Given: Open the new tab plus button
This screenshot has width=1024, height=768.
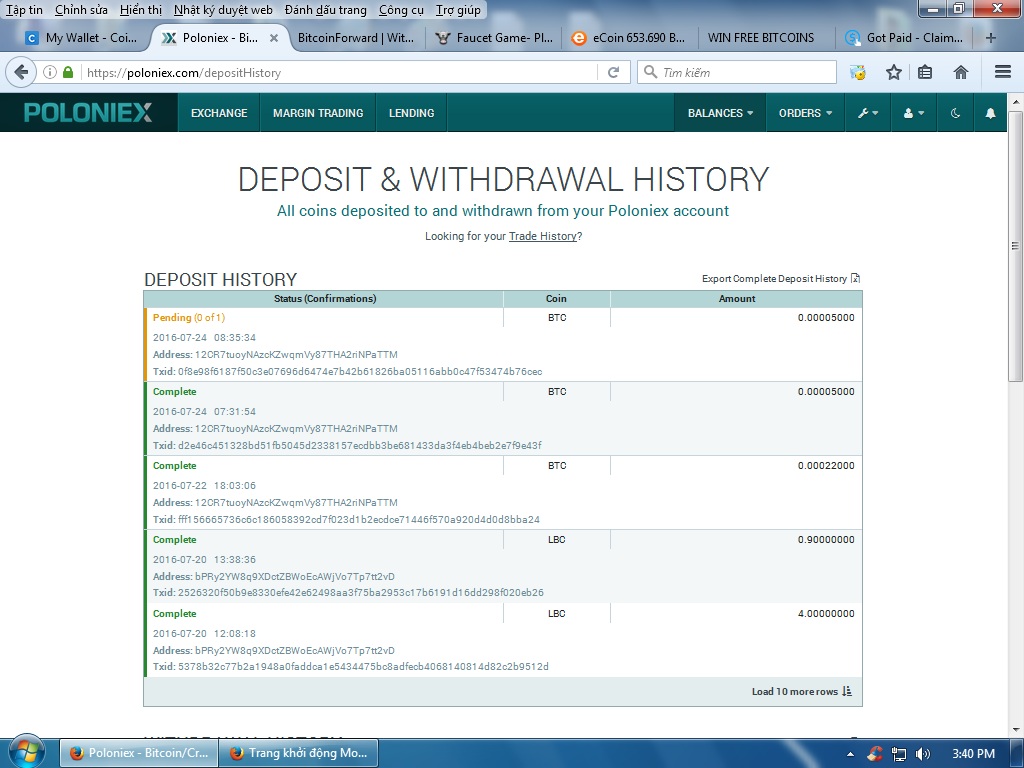Looking at the screenshot, I should (991, 38).
